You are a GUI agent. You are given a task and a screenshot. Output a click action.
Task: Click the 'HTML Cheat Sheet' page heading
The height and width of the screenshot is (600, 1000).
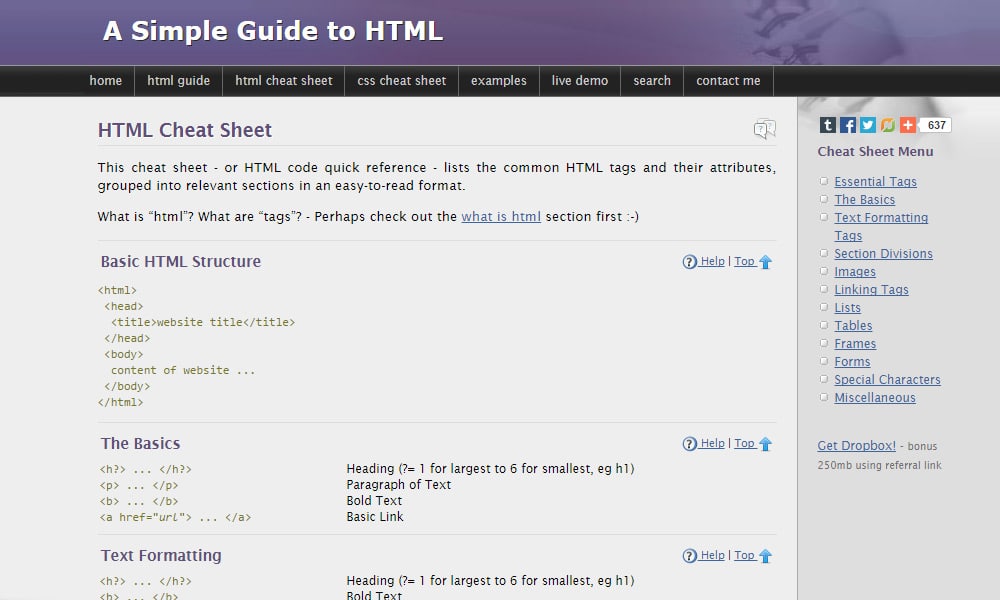[185, 130]
